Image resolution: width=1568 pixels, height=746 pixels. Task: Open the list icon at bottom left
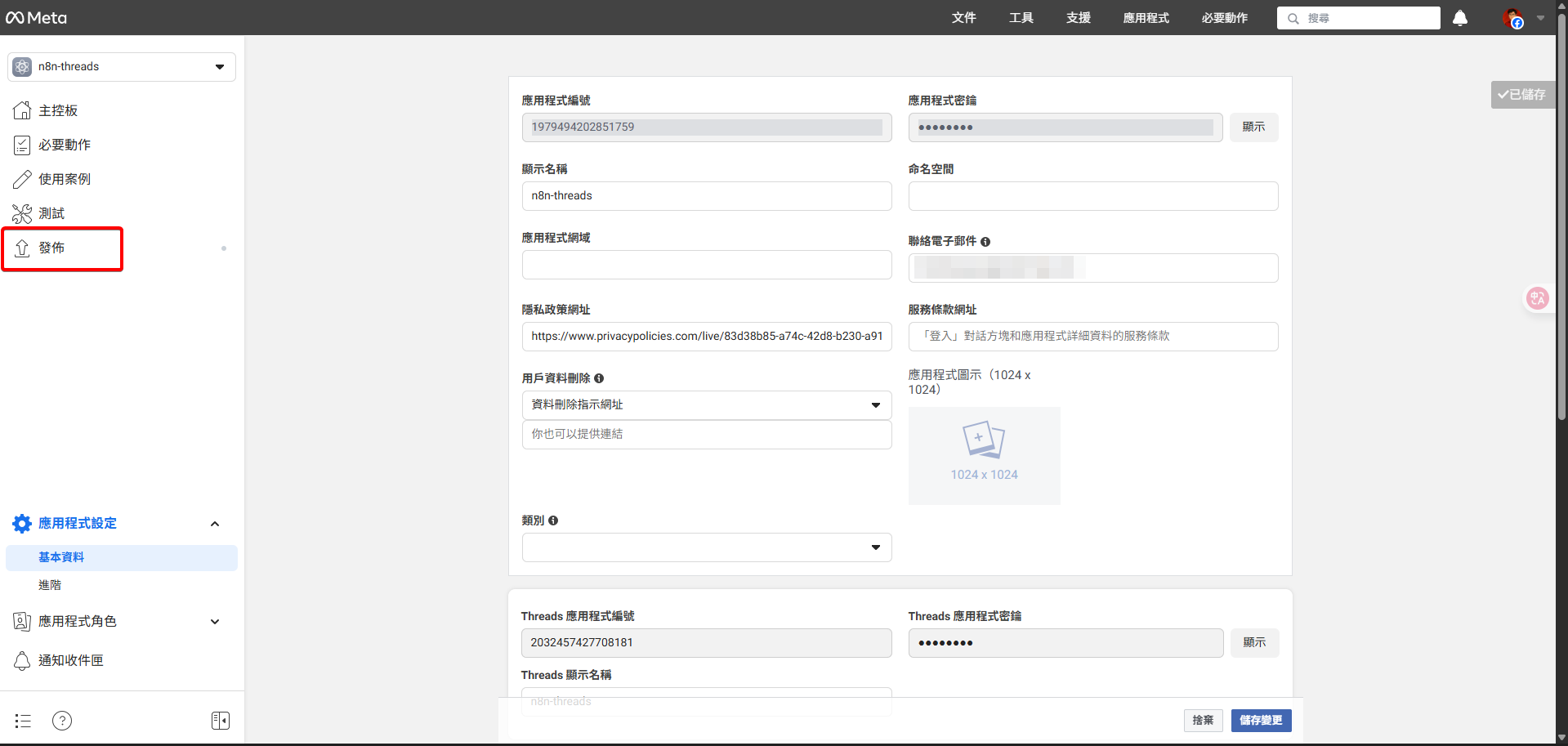22,720
